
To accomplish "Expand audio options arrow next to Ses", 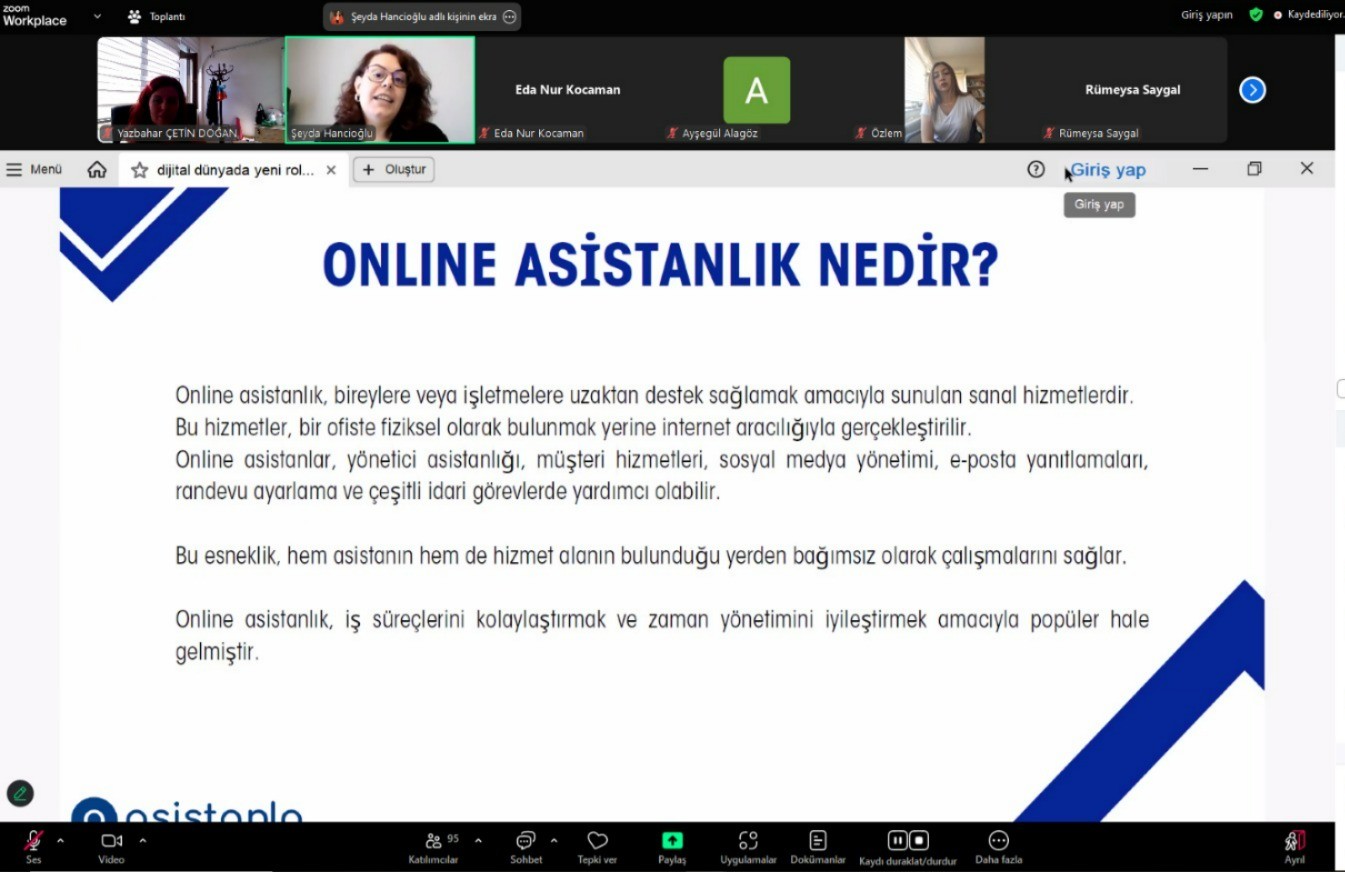I will point(60,840).
